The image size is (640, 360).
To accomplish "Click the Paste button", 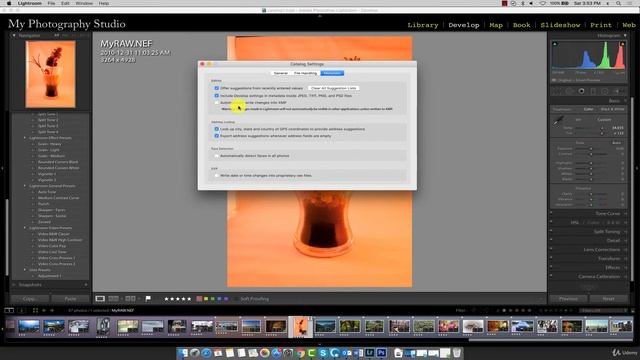I will (70, 299).
